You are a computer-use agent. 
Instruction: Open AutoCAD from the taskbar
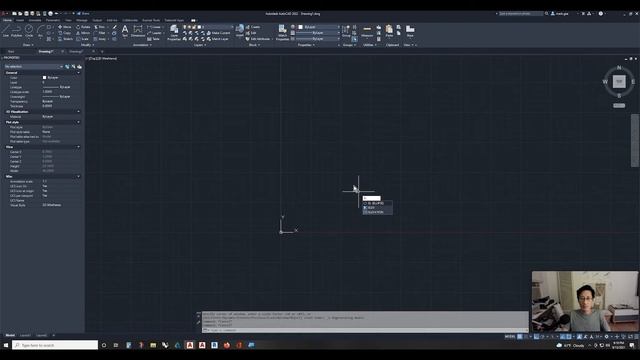190,345
